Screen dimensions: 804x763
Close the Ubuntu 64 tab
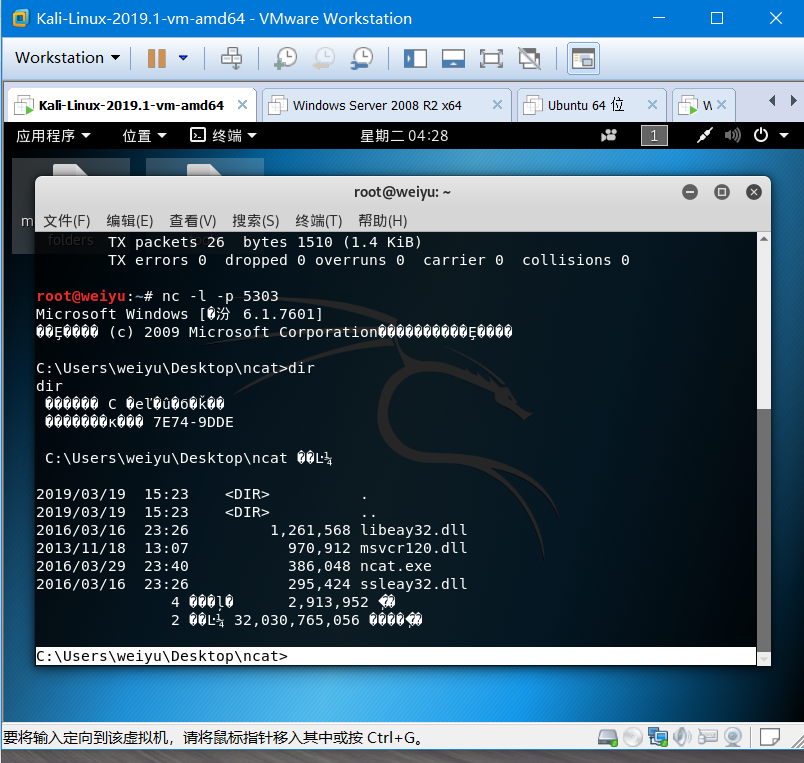[652, 105]
